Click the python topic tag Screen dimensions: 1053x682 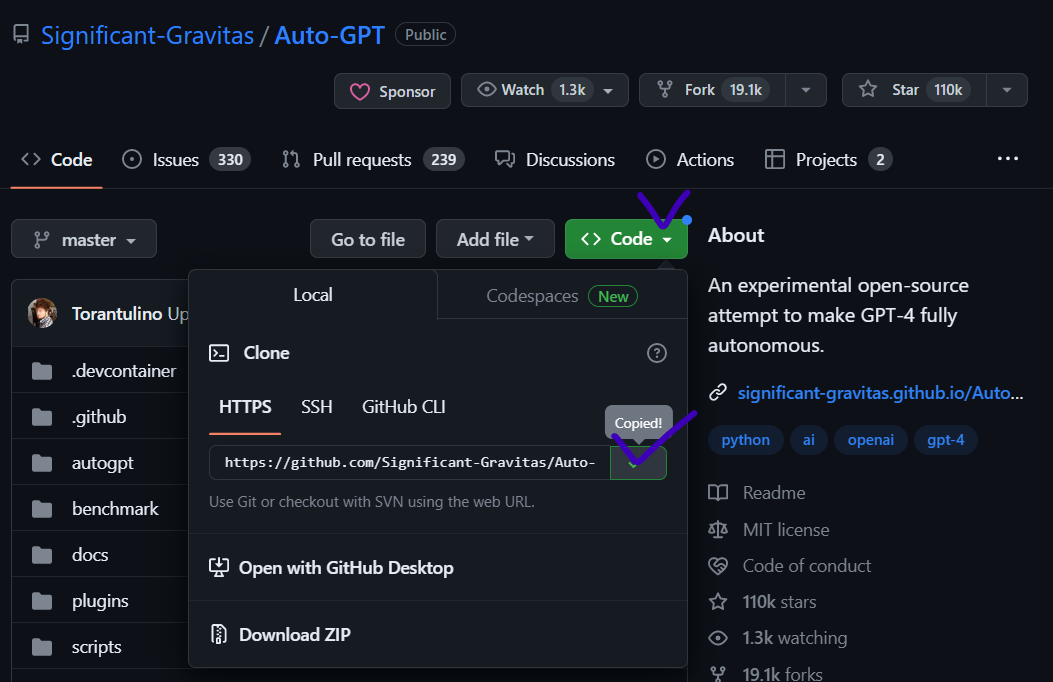coord(745,440)
